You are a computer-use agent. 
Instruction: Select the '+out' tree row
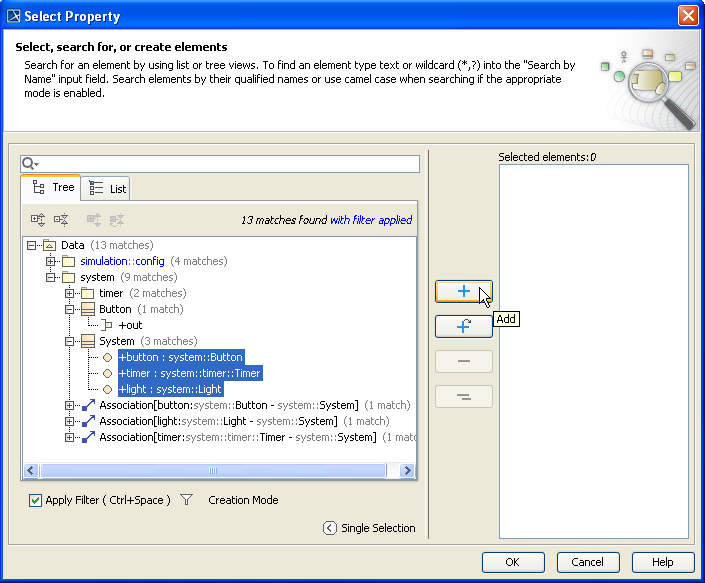[x=130, y=325]
